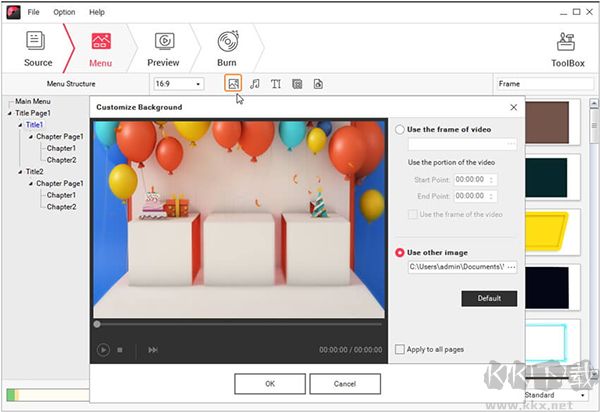Select Chapter2 under Title1
The width and height of the screenshot is (600, 412).
click(x=61, y=160)
